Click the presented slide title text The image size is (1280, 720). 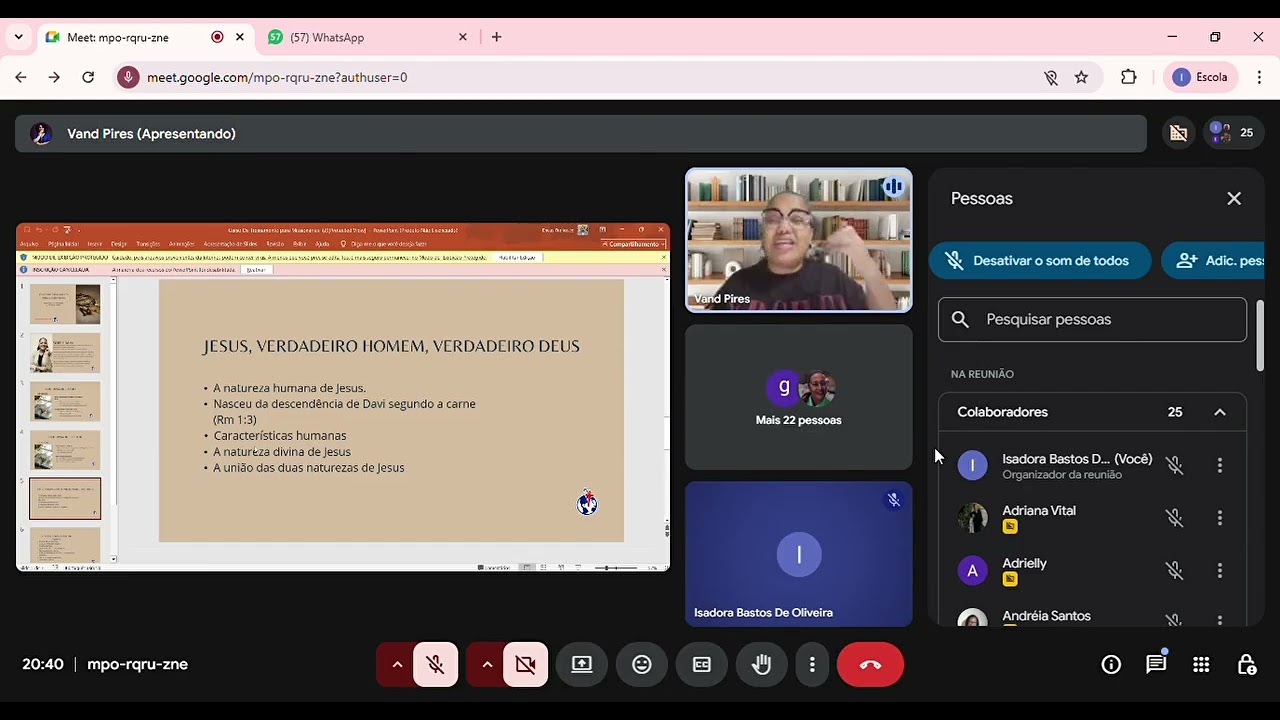(391, 346)
